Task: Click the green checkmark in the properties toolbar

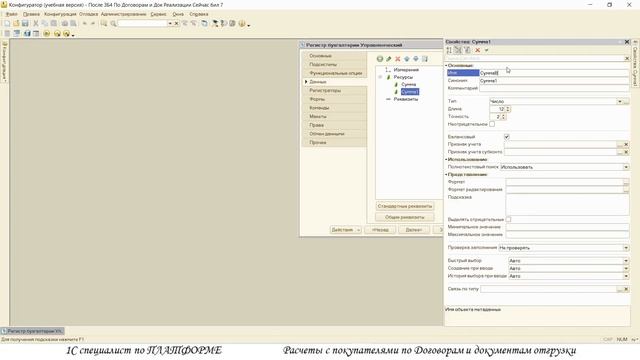Action: point(487,50)
